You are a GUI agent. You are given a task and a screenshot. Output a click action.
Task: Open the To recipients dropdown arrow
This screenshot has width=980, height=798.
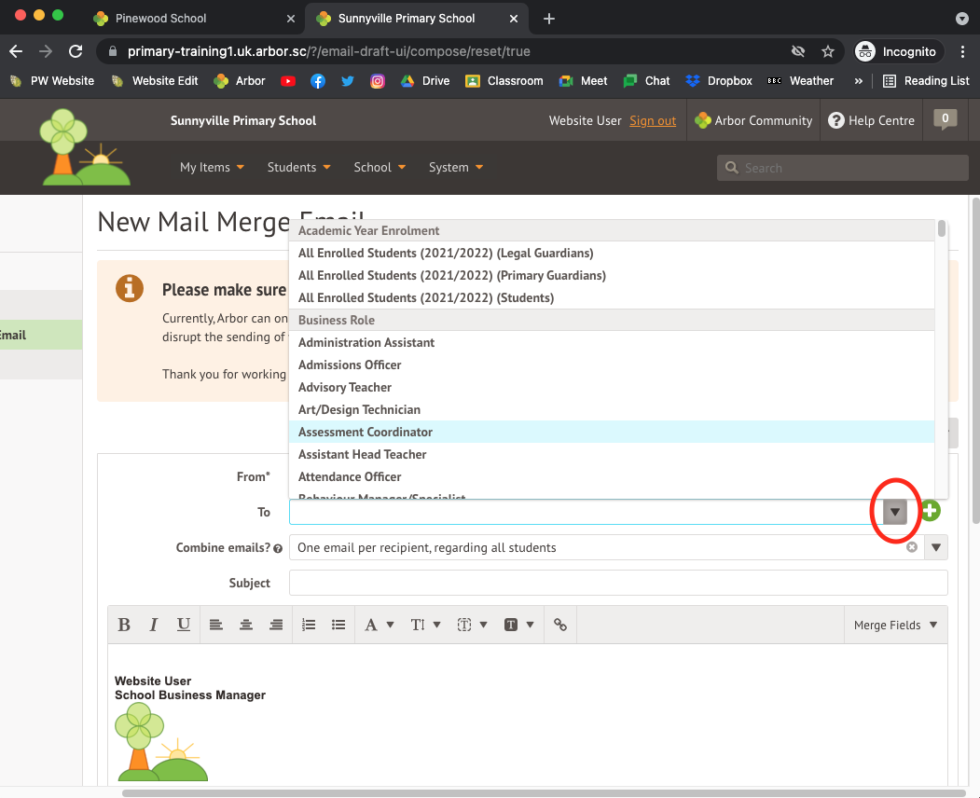pyautogui.click(x=896, y=512)
